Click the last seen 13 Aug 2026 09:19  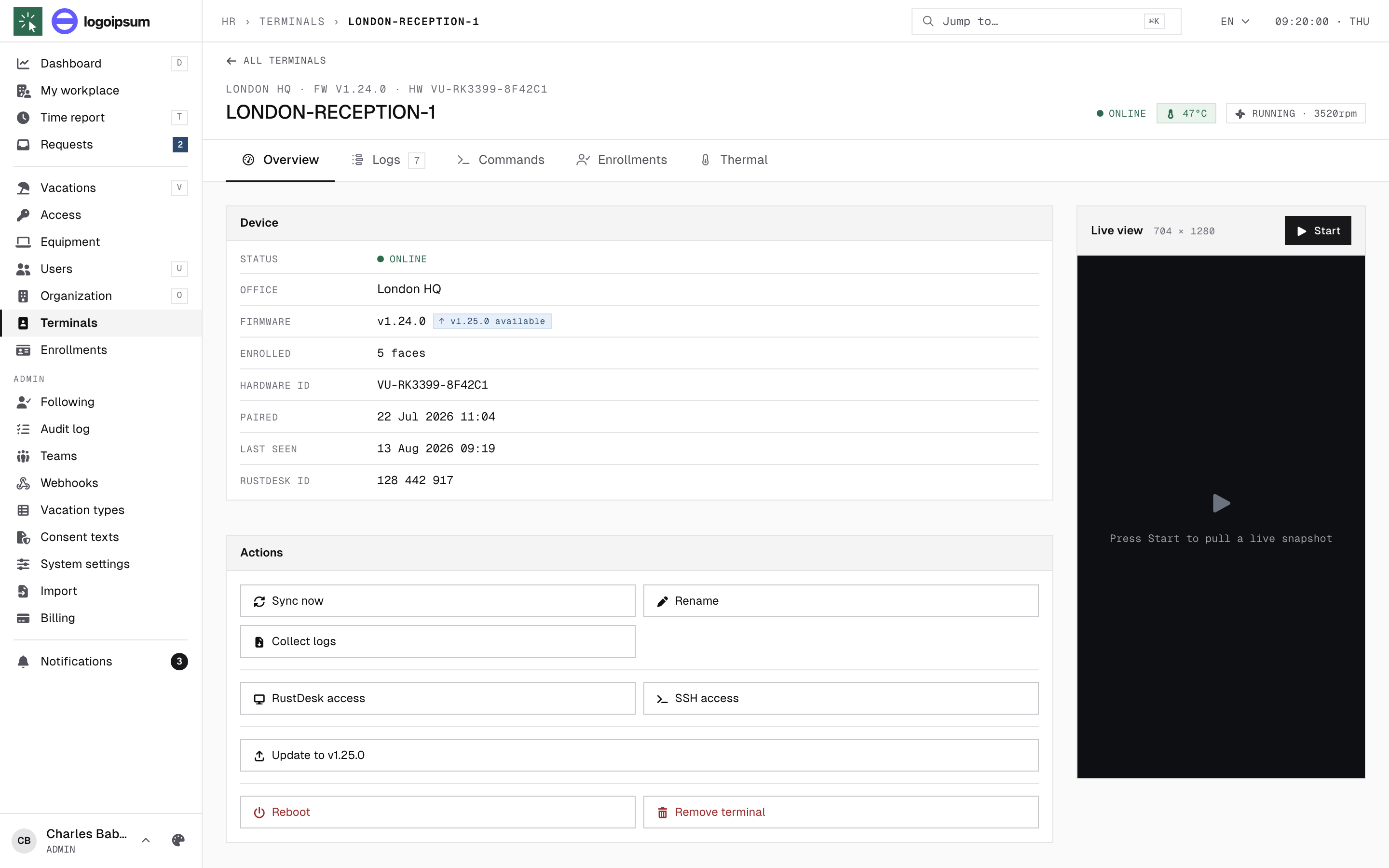[436, 448]
